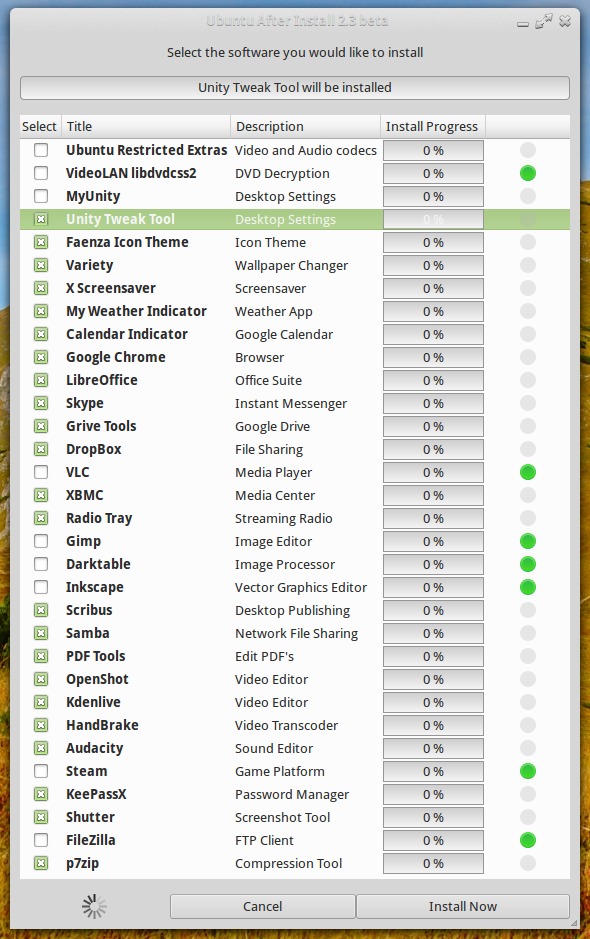Screen dimensions: 590x939
Task: Click the Description column header
Action: click(305, 126)
